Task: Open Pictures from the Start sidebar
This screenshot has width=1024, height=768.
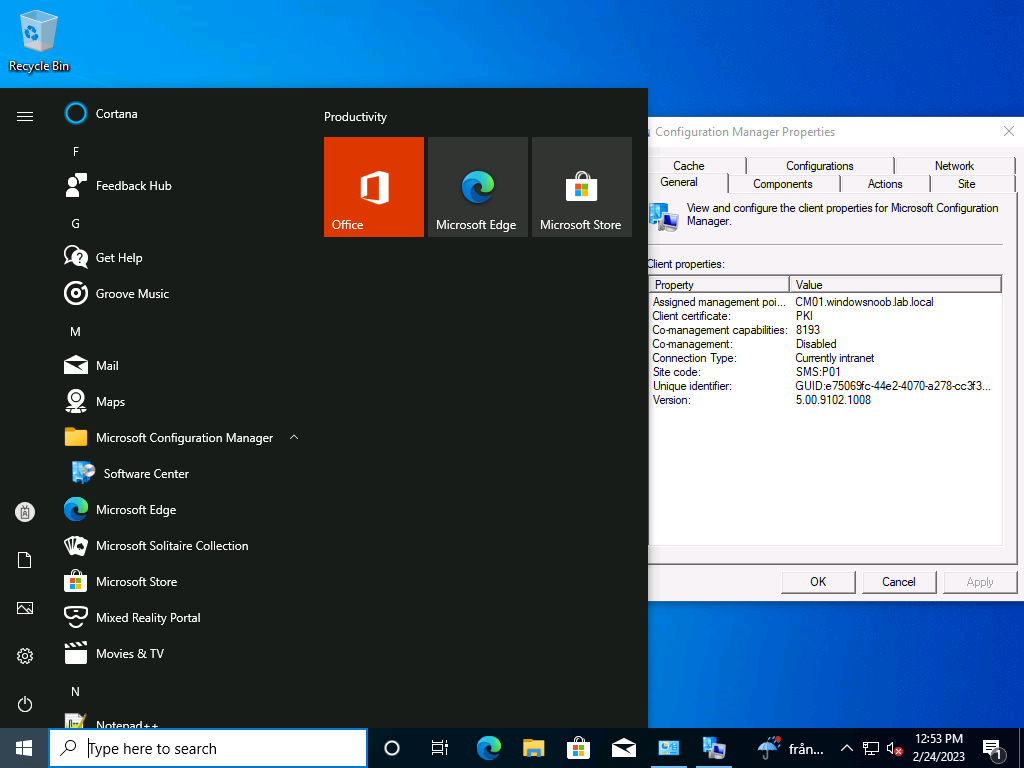Action: (25, 608)
